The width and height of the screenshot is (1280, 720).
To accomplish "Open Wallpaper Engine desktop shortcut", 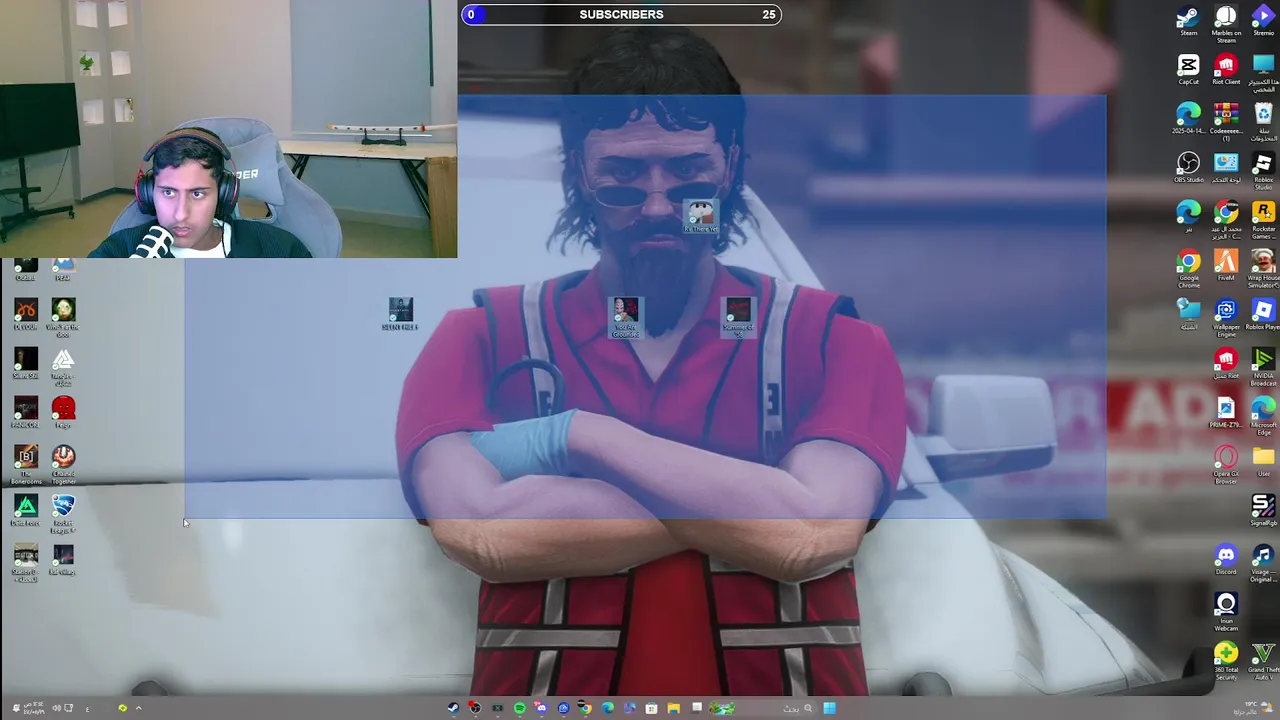I will [x=1226, y=318].
